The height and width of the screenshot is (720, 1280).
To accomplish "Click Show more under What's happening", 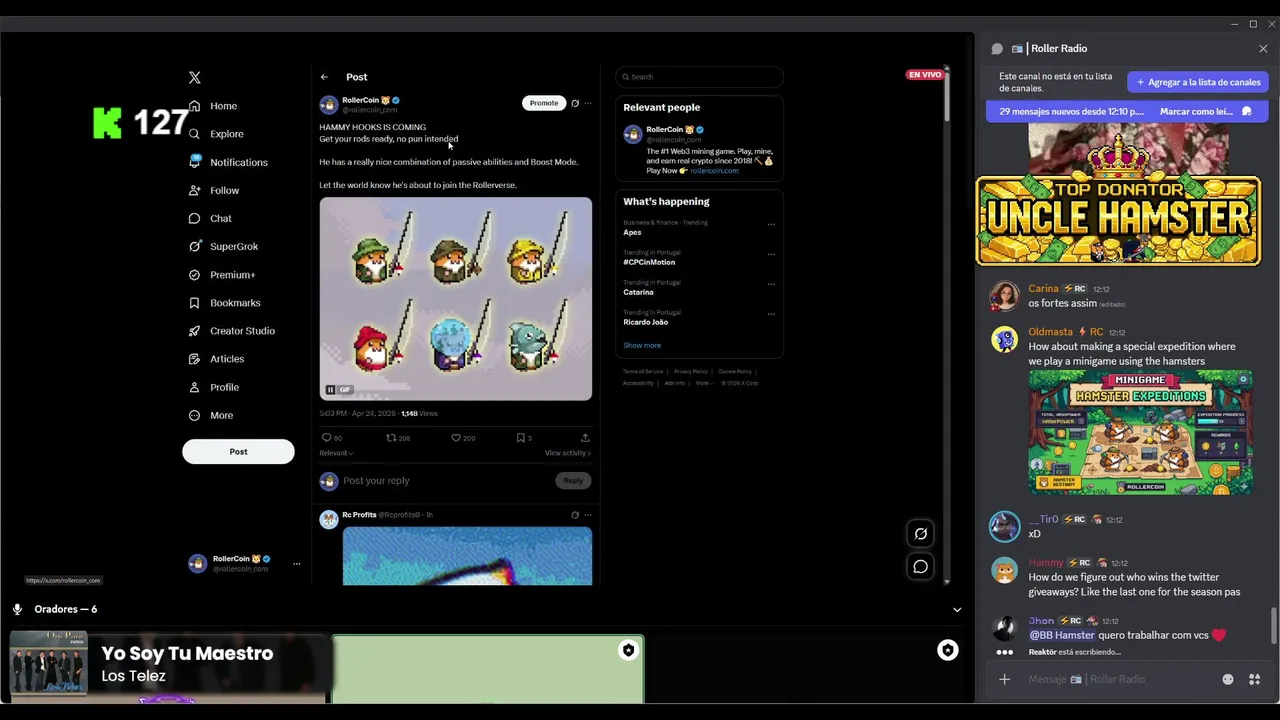I will click(x=642, y=346).
